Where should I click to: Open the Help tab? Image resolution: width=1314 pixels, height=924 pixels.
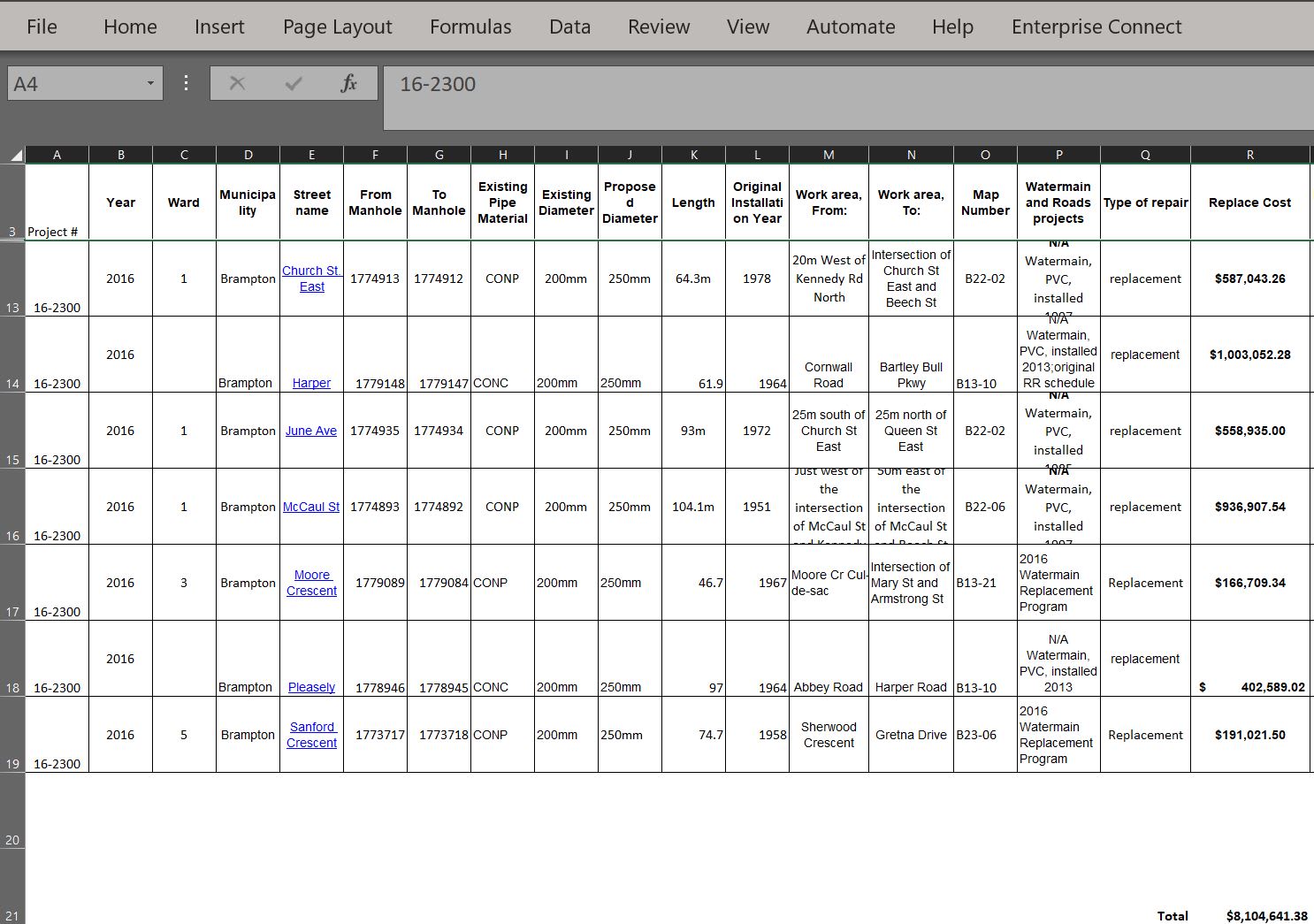click(952, 27)
